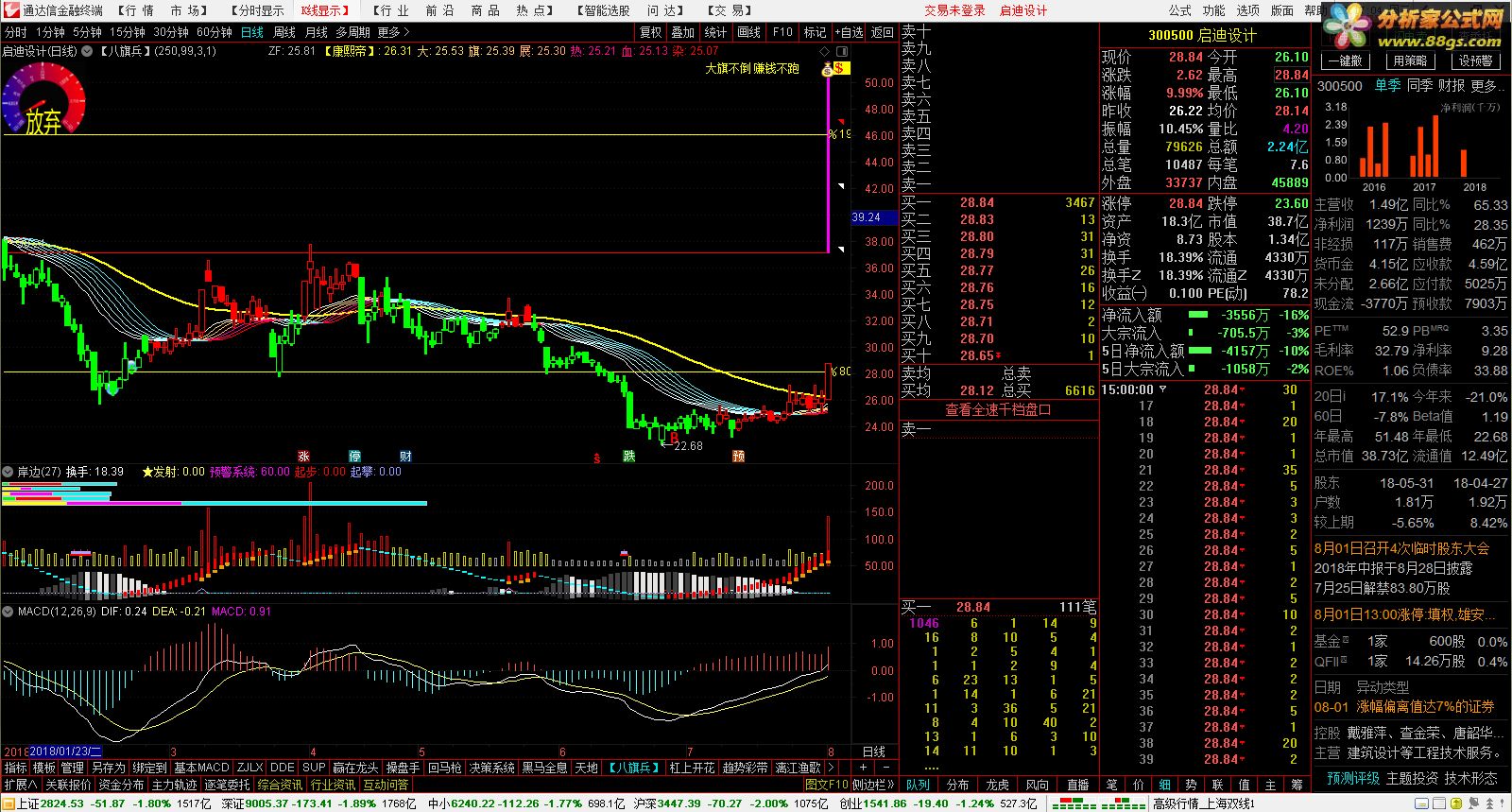Zoom in chart with plus button
Image resolution: width=1512 pixels, height=812 pixels.
(x=864, y=768)
